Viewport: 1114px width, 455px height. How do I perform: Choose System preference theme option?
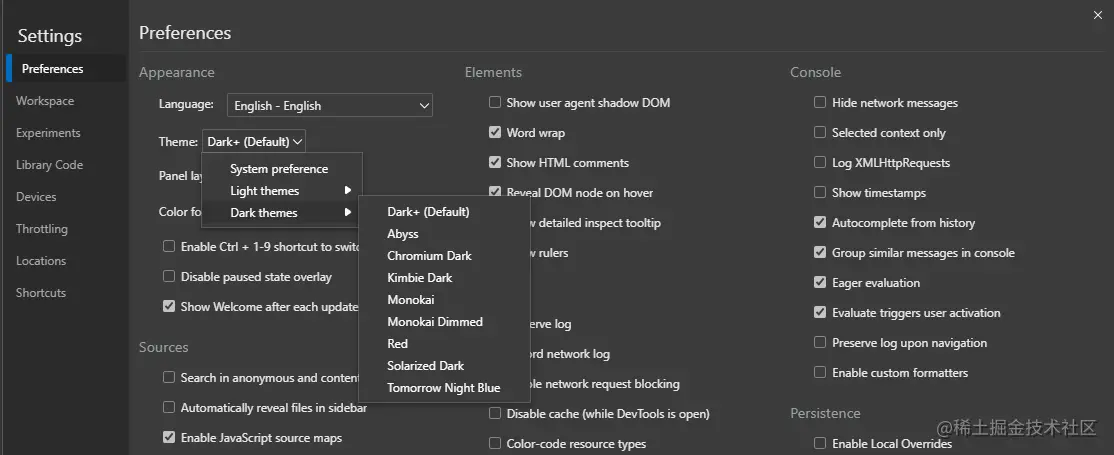[x=279, y=169]
